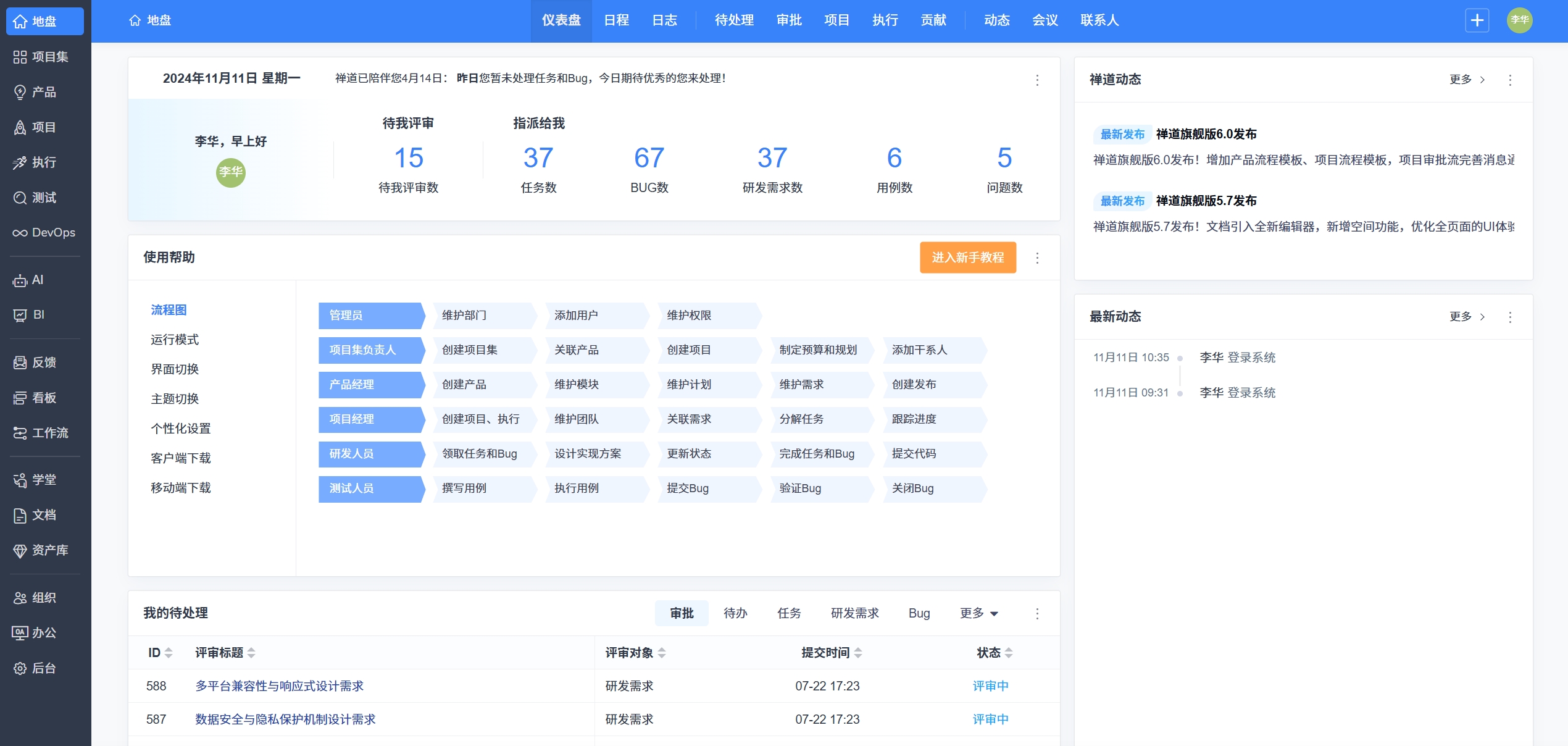This screenshot has width=1568, height=746.
Task: Click the AI robot icon in sidebar
Action: tap(20, 280)
